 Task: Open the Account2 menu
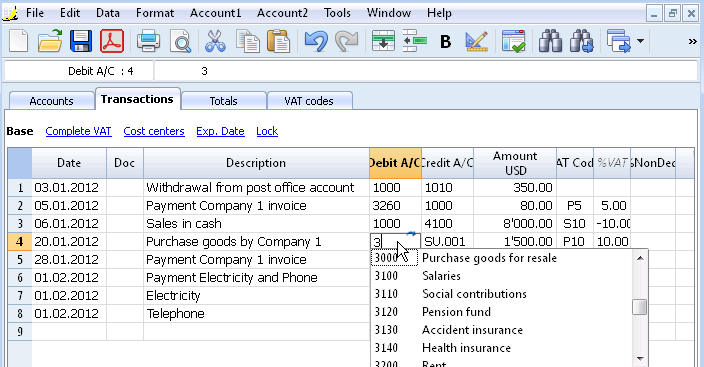(x=282, y=13)
